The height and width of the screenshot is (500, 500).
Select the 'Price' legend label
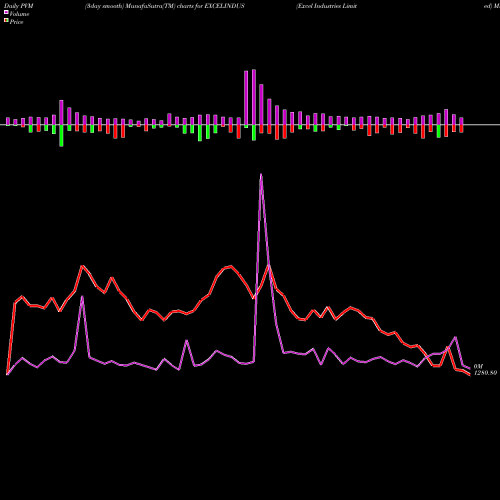pos(16,22)
